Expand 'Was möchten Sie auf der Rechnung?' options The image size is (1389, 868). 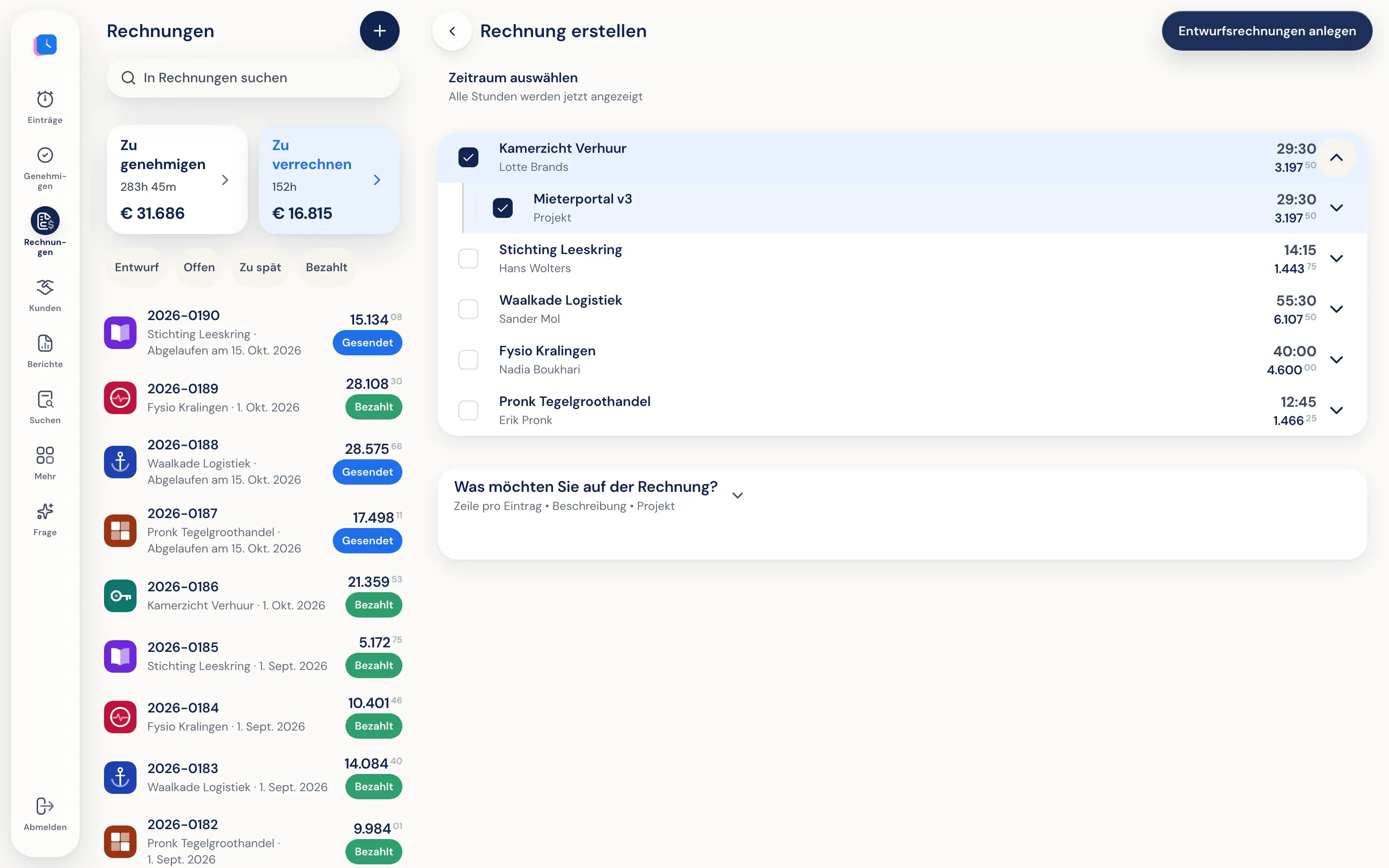pos(737,495)
